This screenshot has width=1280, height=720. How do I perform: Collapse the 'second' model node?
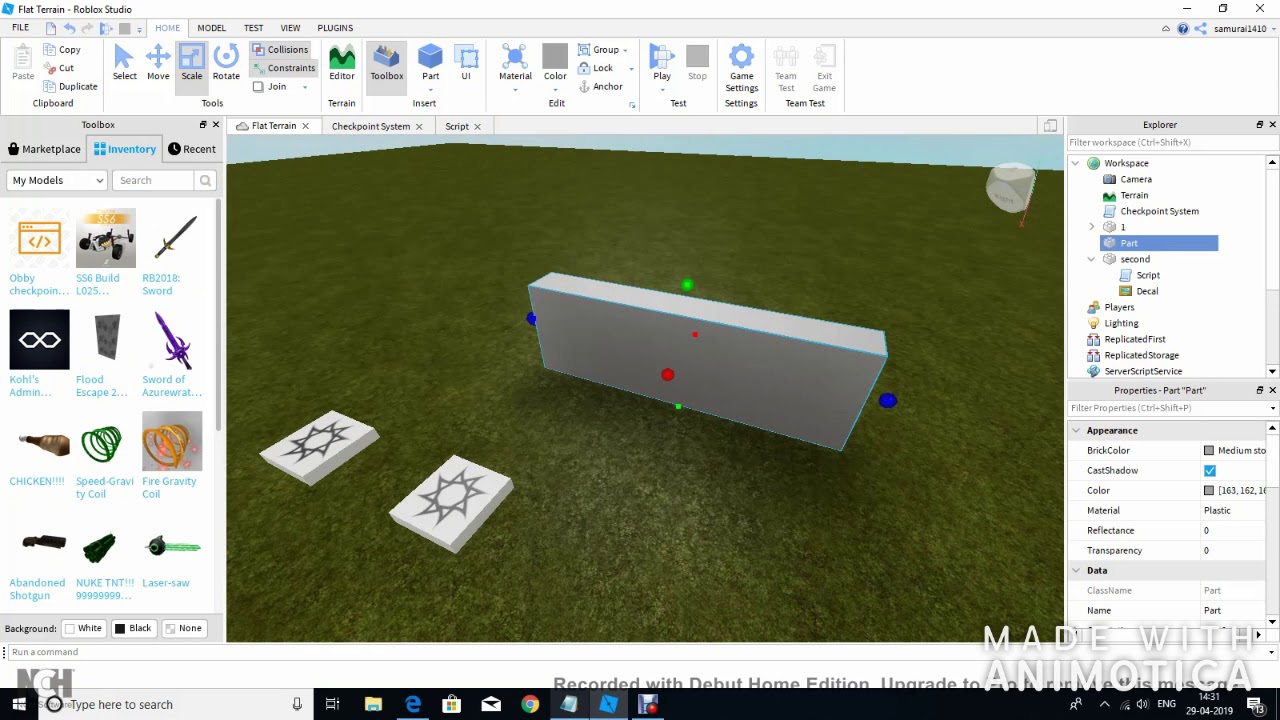(1092, 259)
